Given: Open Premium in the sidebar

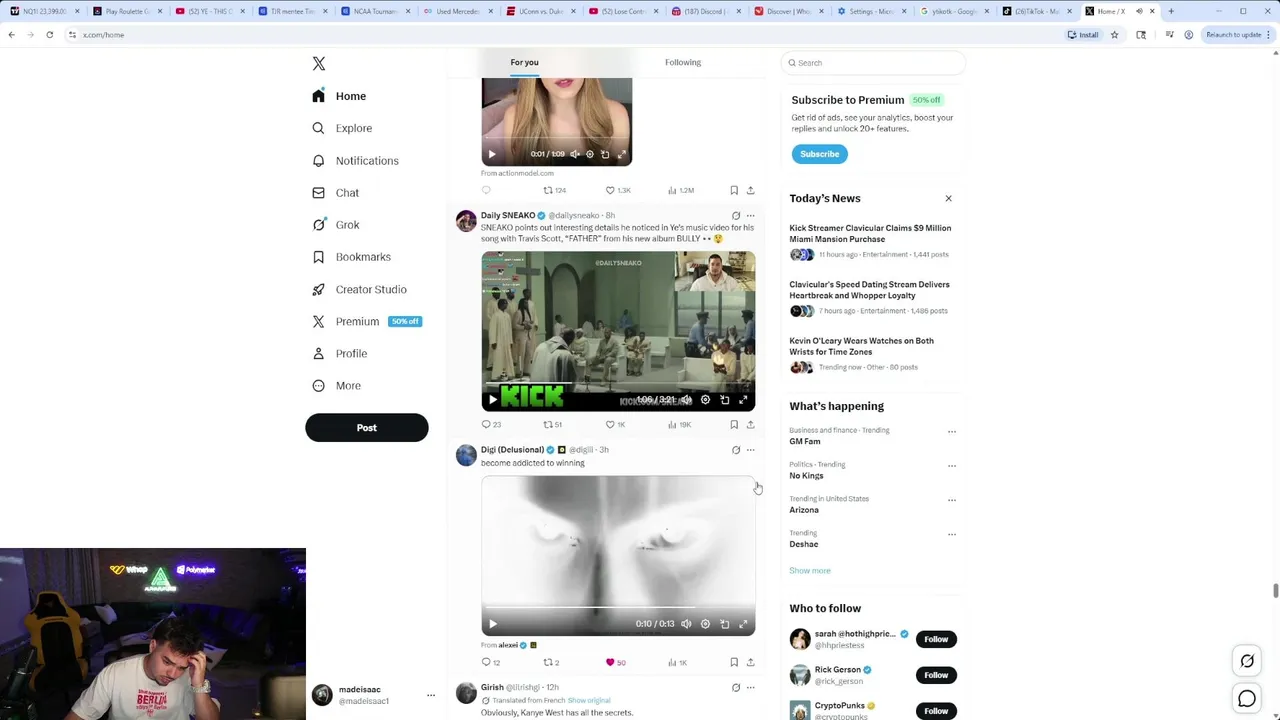Looking at the screenshot, I should click(x=366, y=321).
